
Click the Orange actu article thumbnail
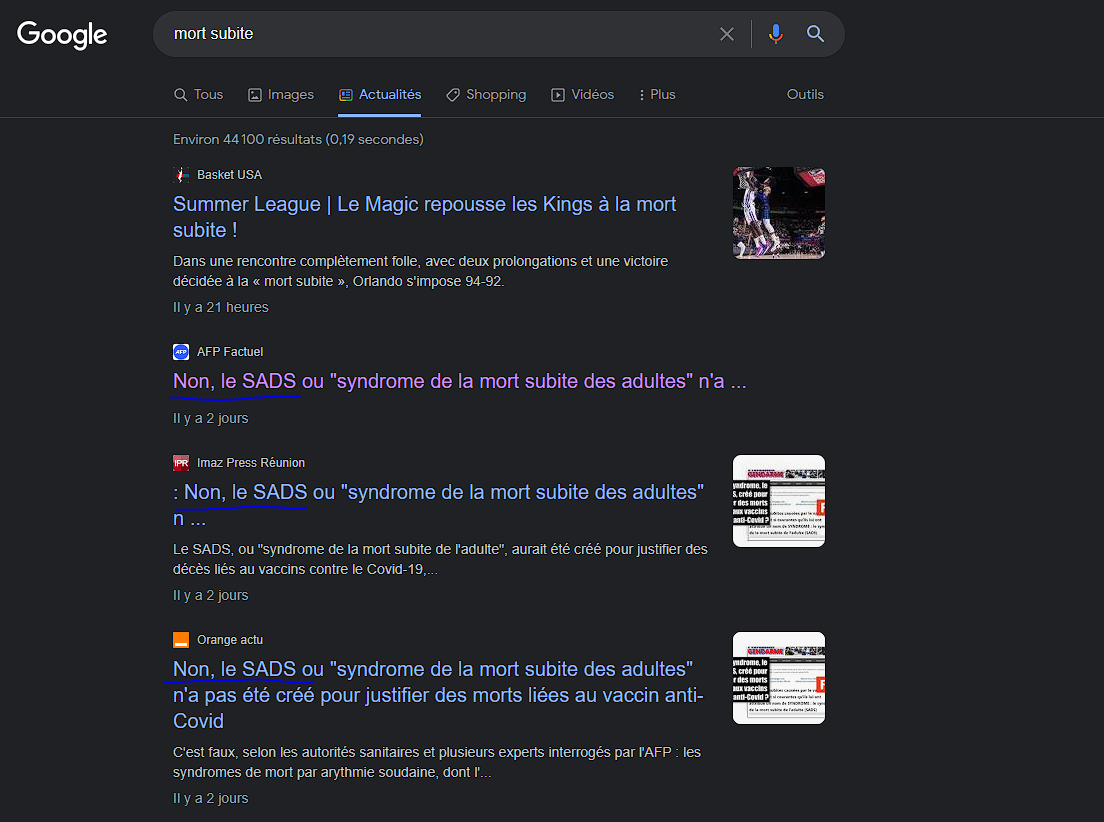pos(779,678)
